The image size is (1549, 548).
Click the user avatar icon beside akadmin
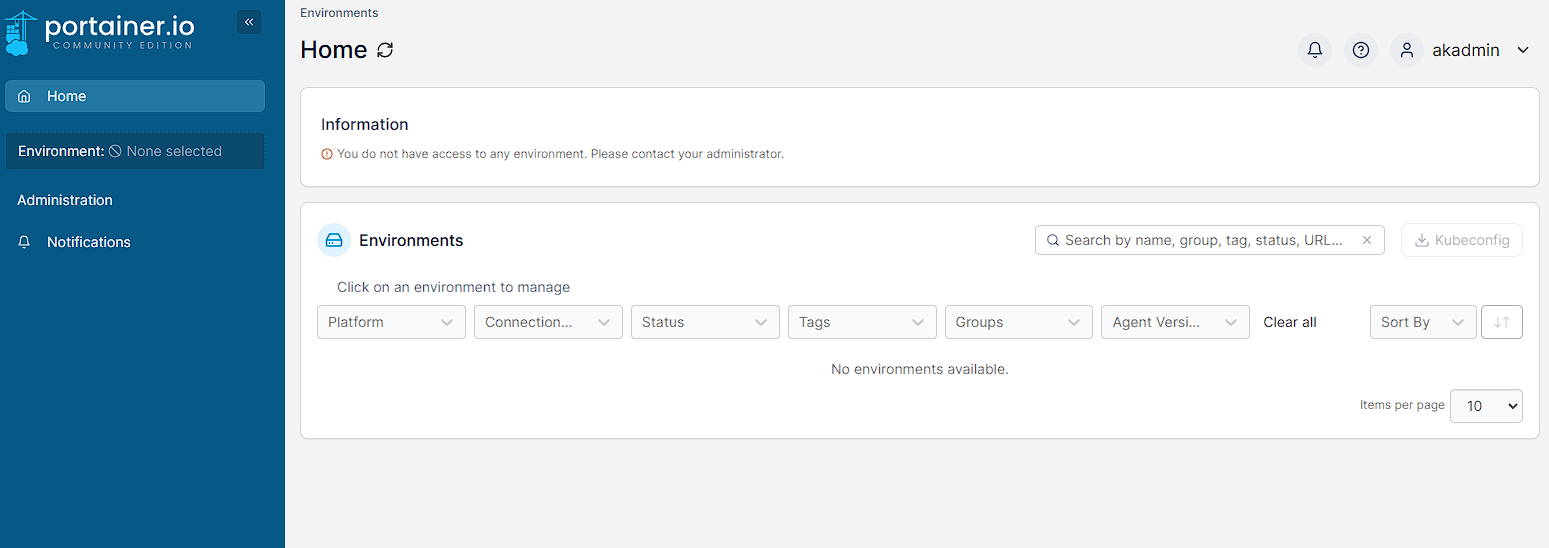click(1407, 50)
